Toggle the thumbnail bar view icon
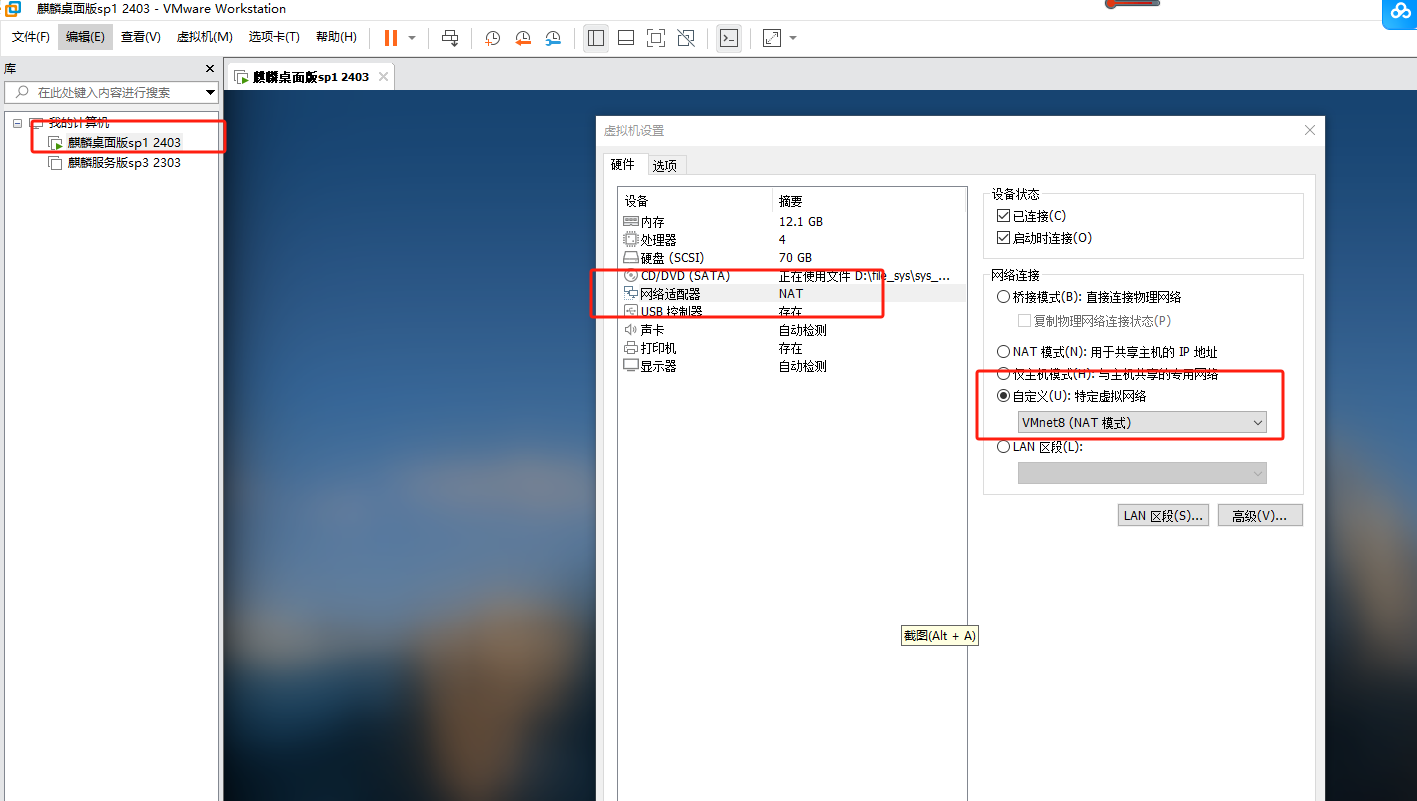1417x801 pixels. [626, 38]
